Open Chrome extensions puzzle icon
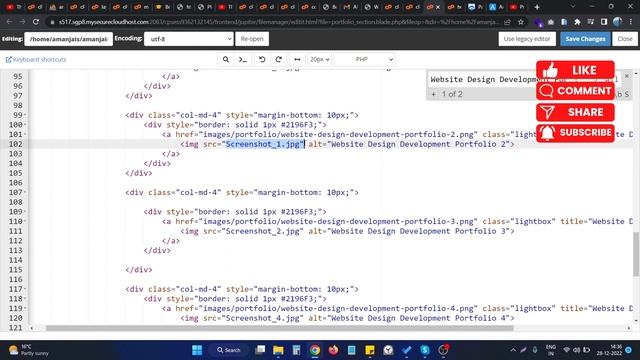 click(577, 22)
